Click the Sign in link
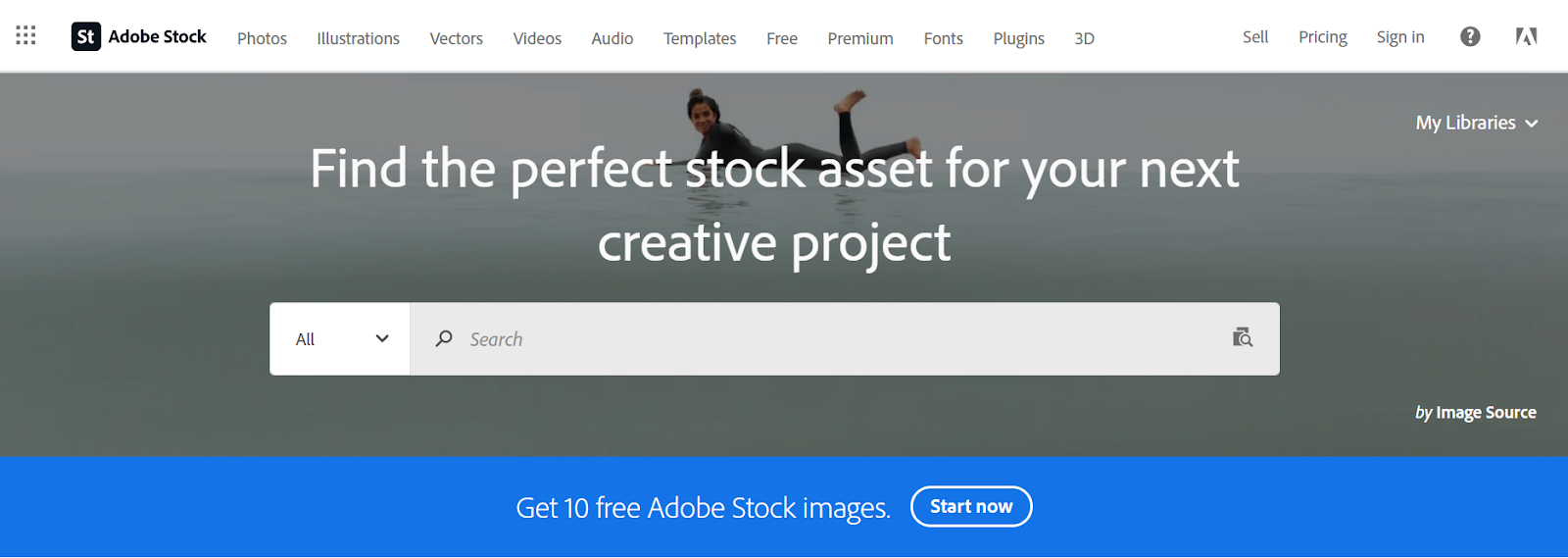This screenshot has width=1568, height=558. click(x=1399, y=37)
